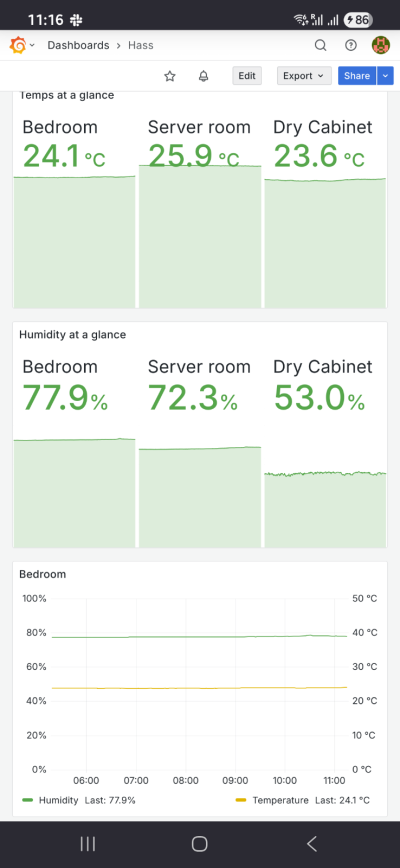
Task: Click the yellow Temperature legend color swatch
Action: click(x=240, y=800)
